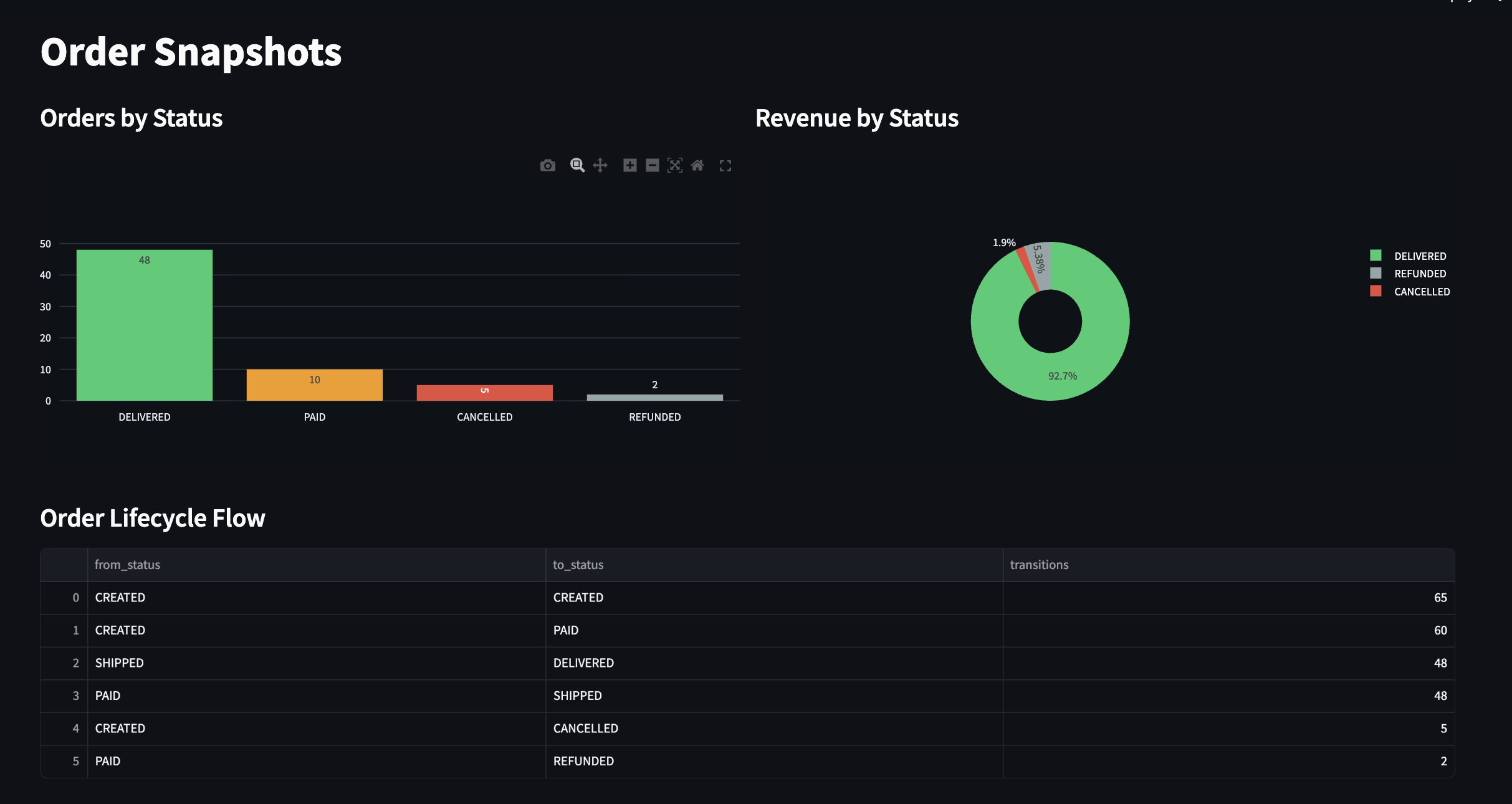This screenshot has width=1512, height=804.
Task: Click the orange PAID bar showing 10
Action: (x=315, y=385)
